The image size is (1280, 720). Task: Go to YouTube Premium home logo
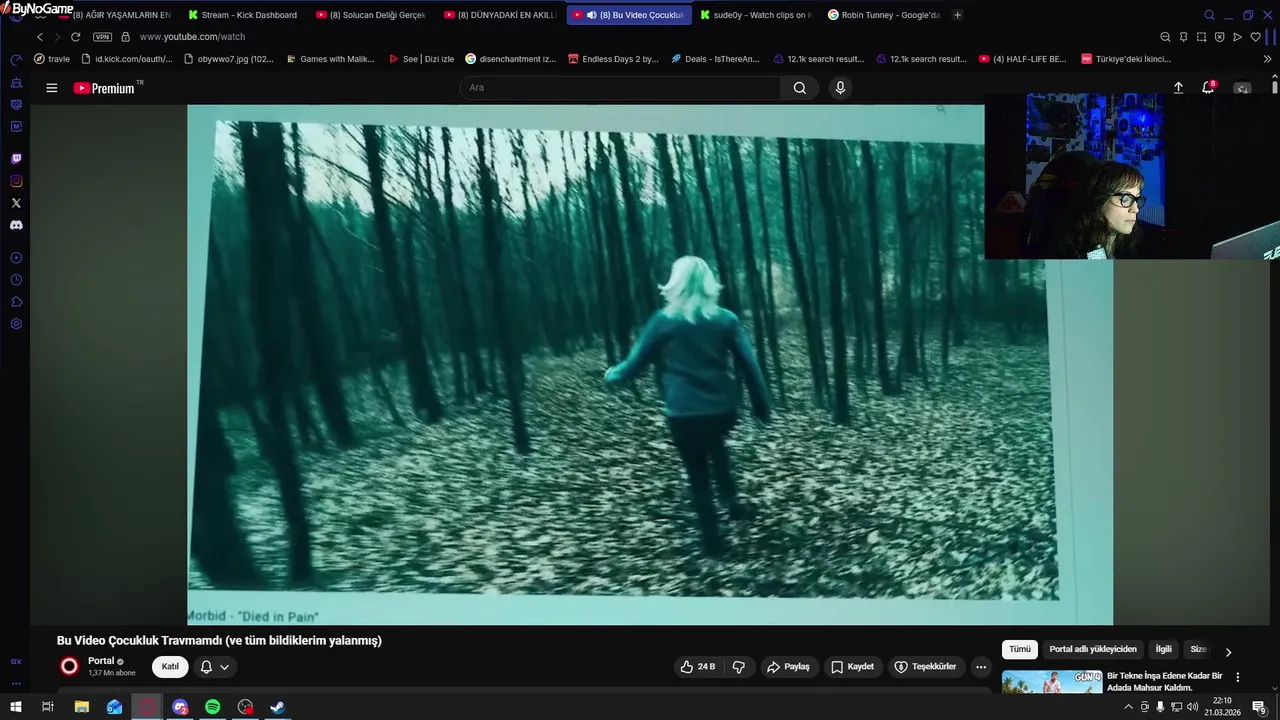(104, 88)
